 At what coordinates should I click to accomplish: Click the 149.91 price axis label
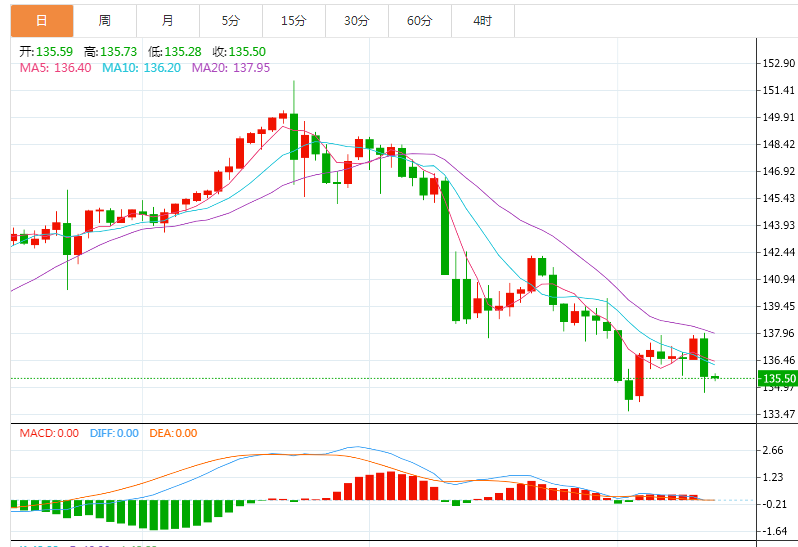click(779, 117)
